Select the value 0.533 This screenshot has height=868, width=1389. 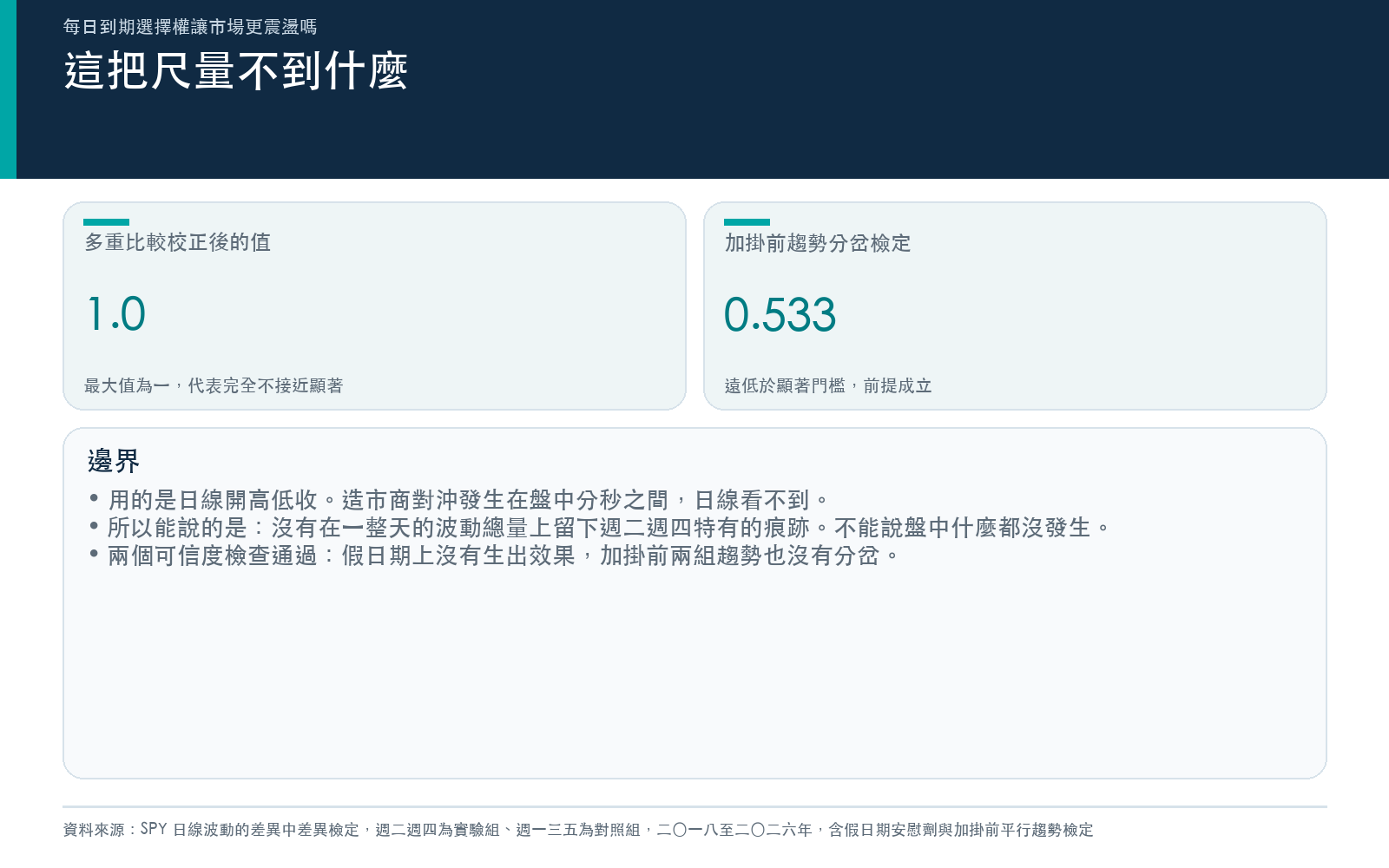(780, 315)
